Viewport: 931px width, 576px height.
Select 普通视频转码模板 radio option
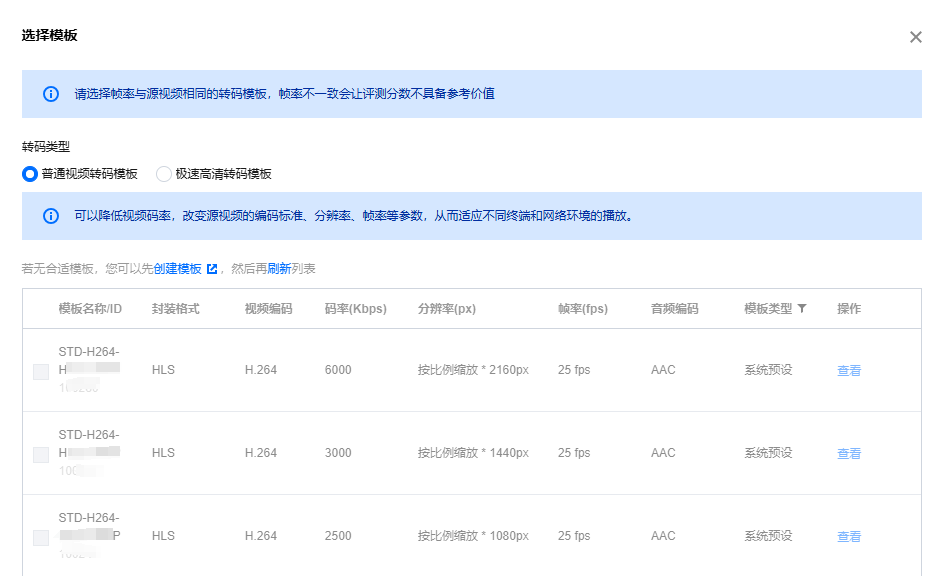point(30,174)
